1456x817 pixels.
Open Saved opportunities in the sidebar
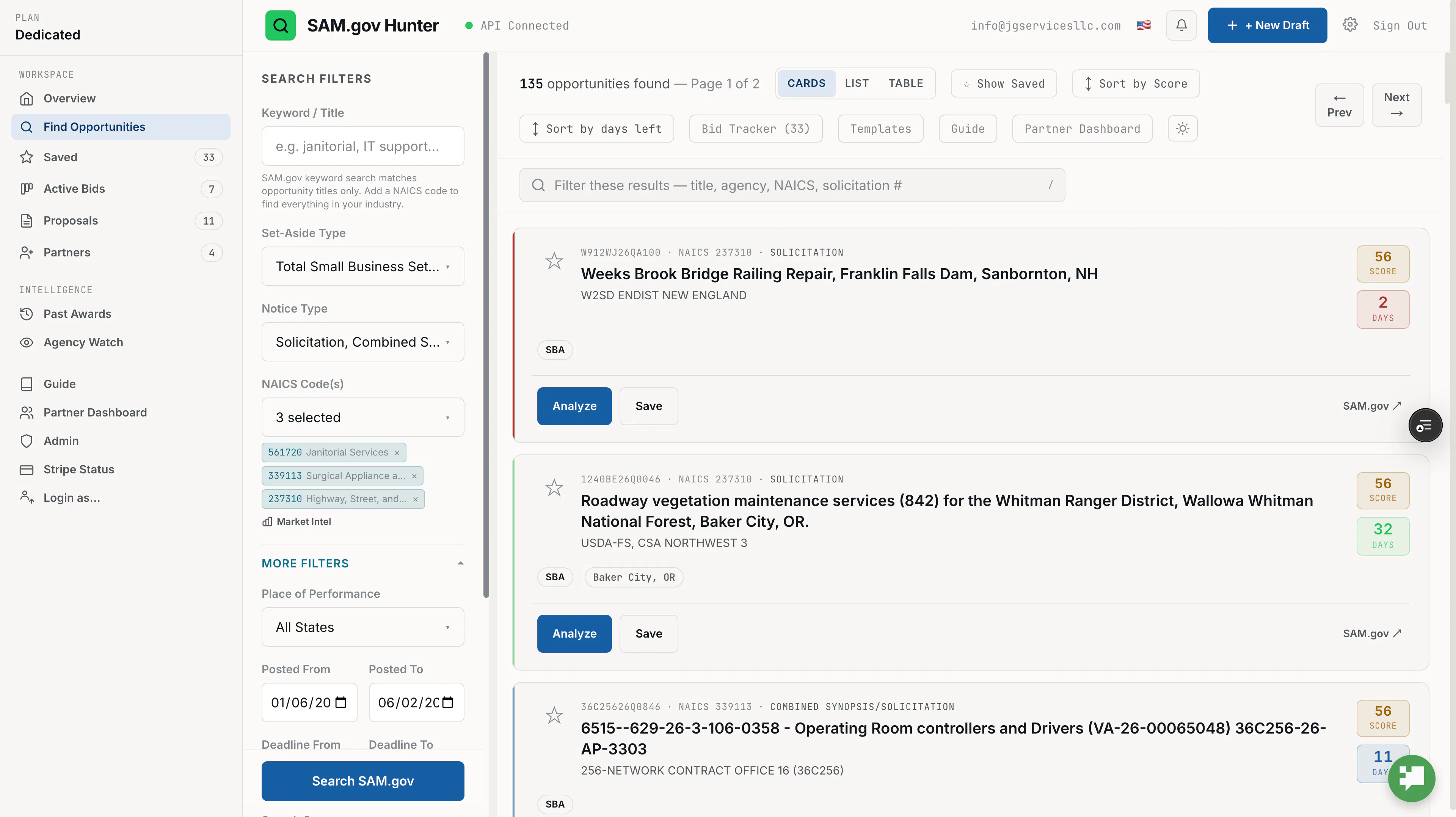point(121,157)
